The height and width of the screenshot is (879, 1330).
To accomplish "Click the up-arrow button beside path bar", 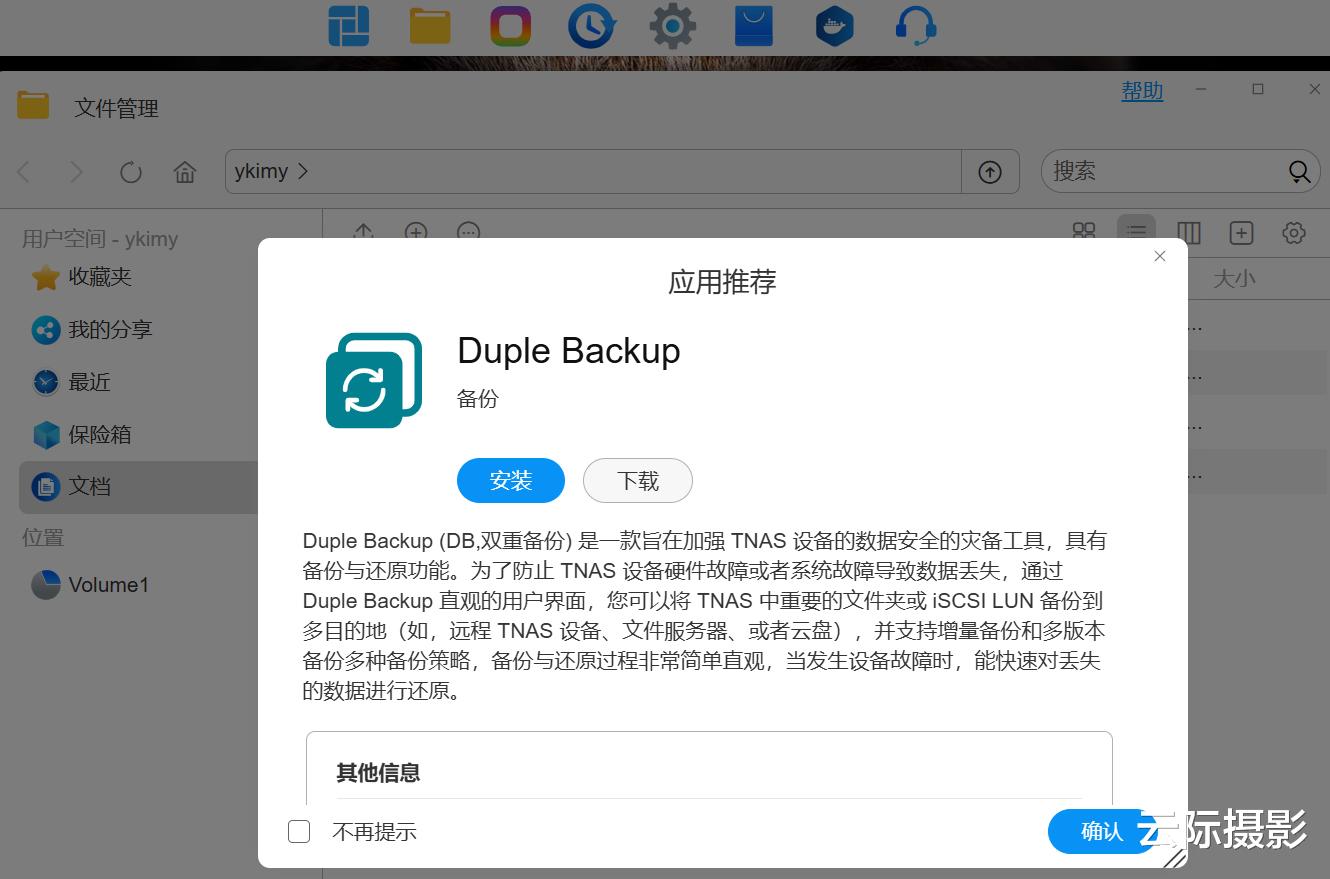I will click(990, 172).
